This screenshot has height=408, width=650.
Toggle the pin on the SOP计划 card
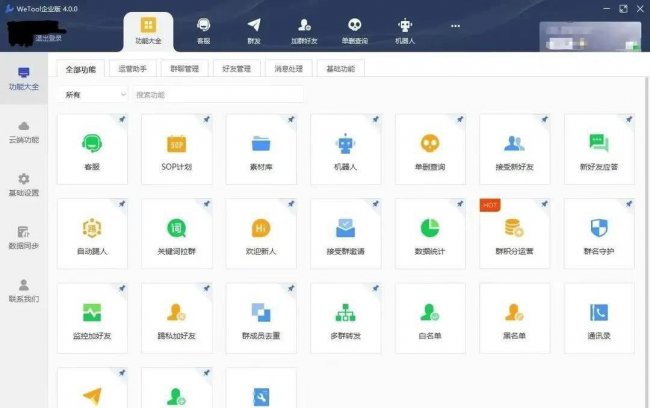click(206, 119)
